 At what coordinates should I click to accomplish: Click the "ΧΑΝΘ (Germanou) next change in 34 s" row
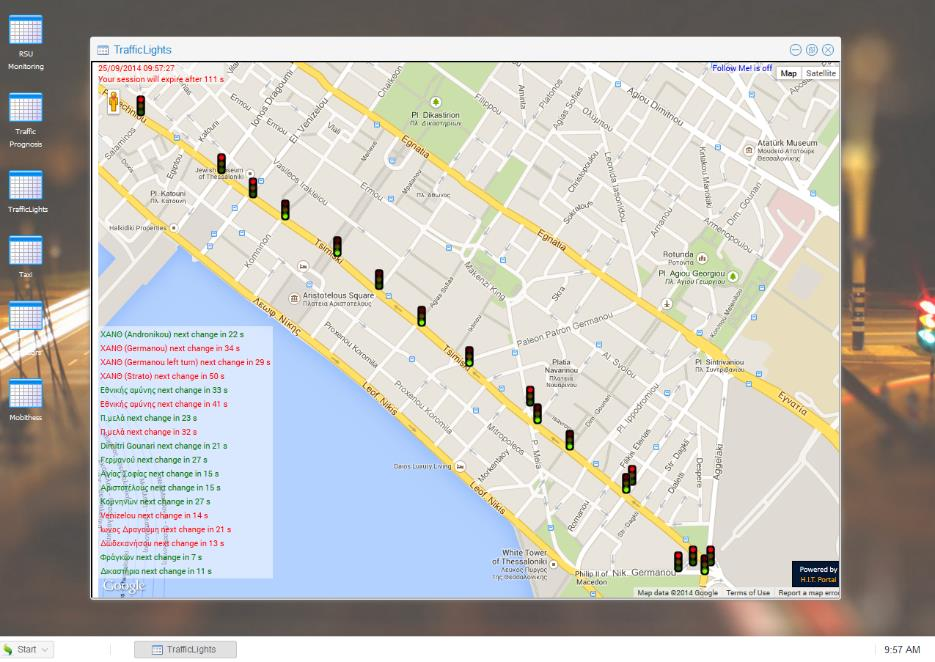(x=170, y=348)
